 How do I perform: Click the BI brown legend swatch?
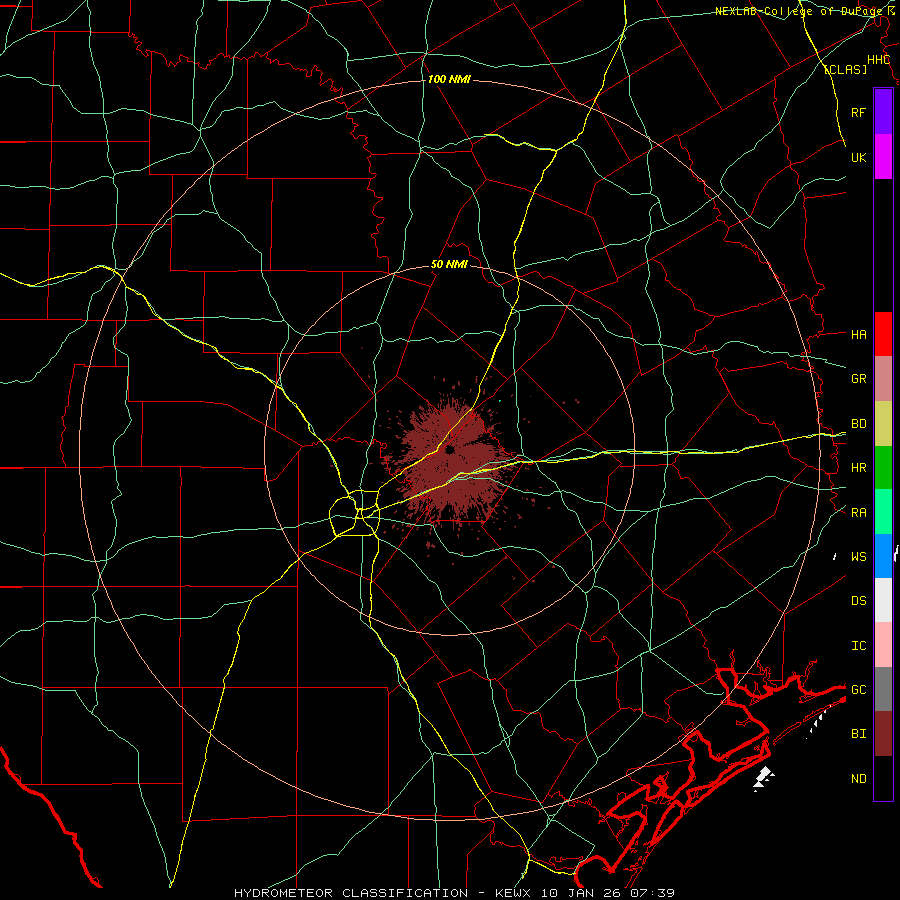pyautogui.click(x=883, y=734)
